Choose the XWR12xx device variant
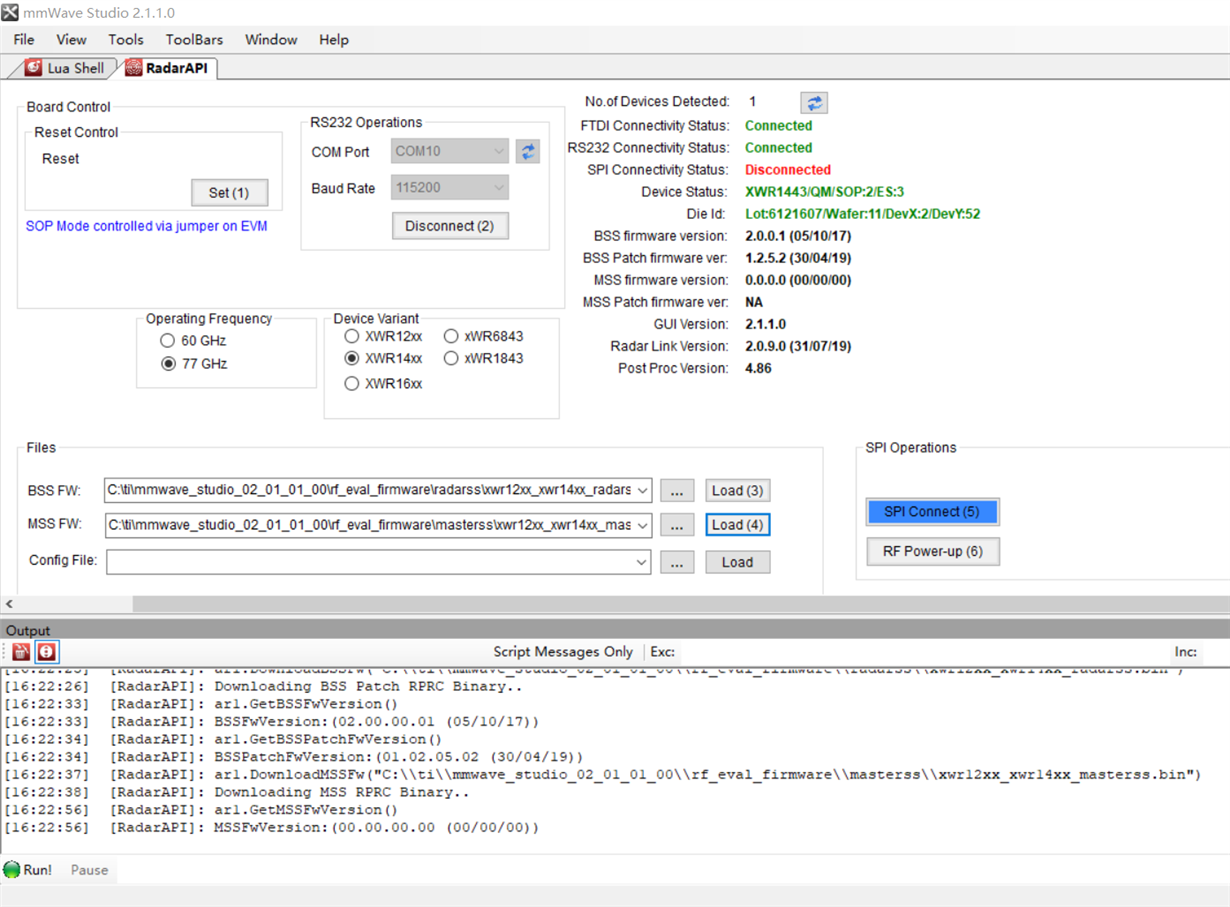The width and height of the screenshot is (1230, 907). [352, 337]
